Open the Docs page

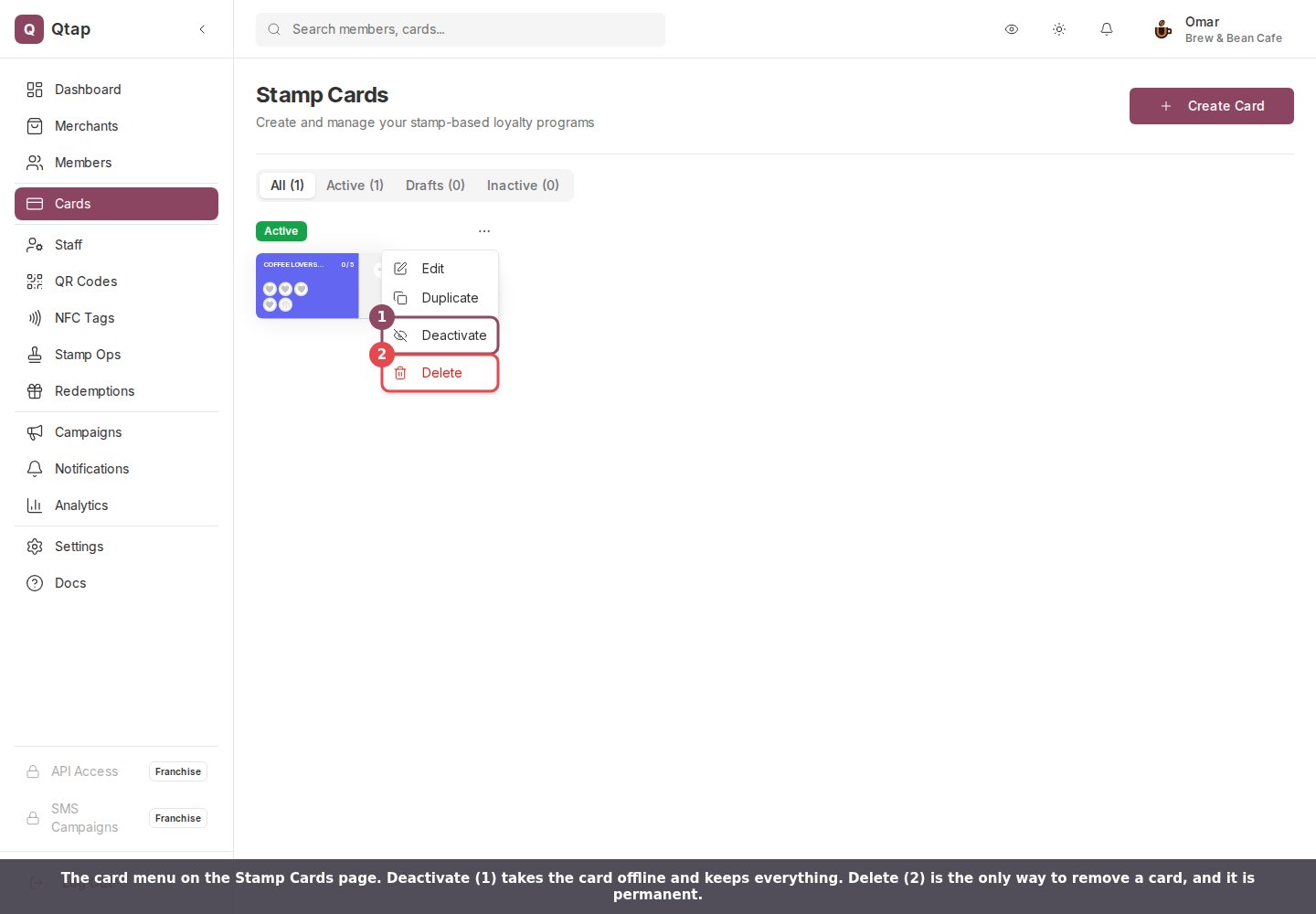tap(116, 583)
